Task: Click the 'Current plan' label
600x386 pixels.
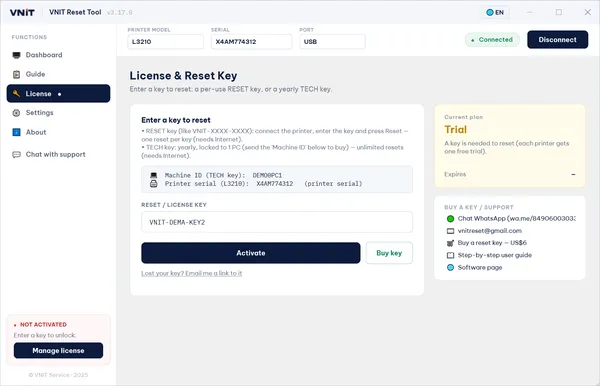Action: pyautogui.click(x=463, y=117)
